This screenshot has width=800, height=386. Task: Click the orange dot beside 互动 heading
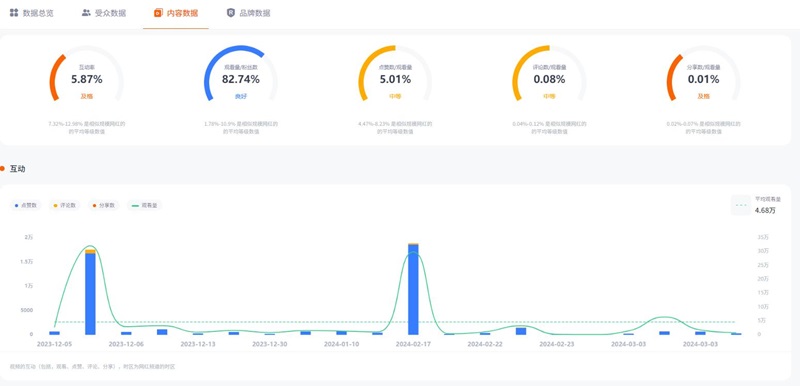[2, 169]
